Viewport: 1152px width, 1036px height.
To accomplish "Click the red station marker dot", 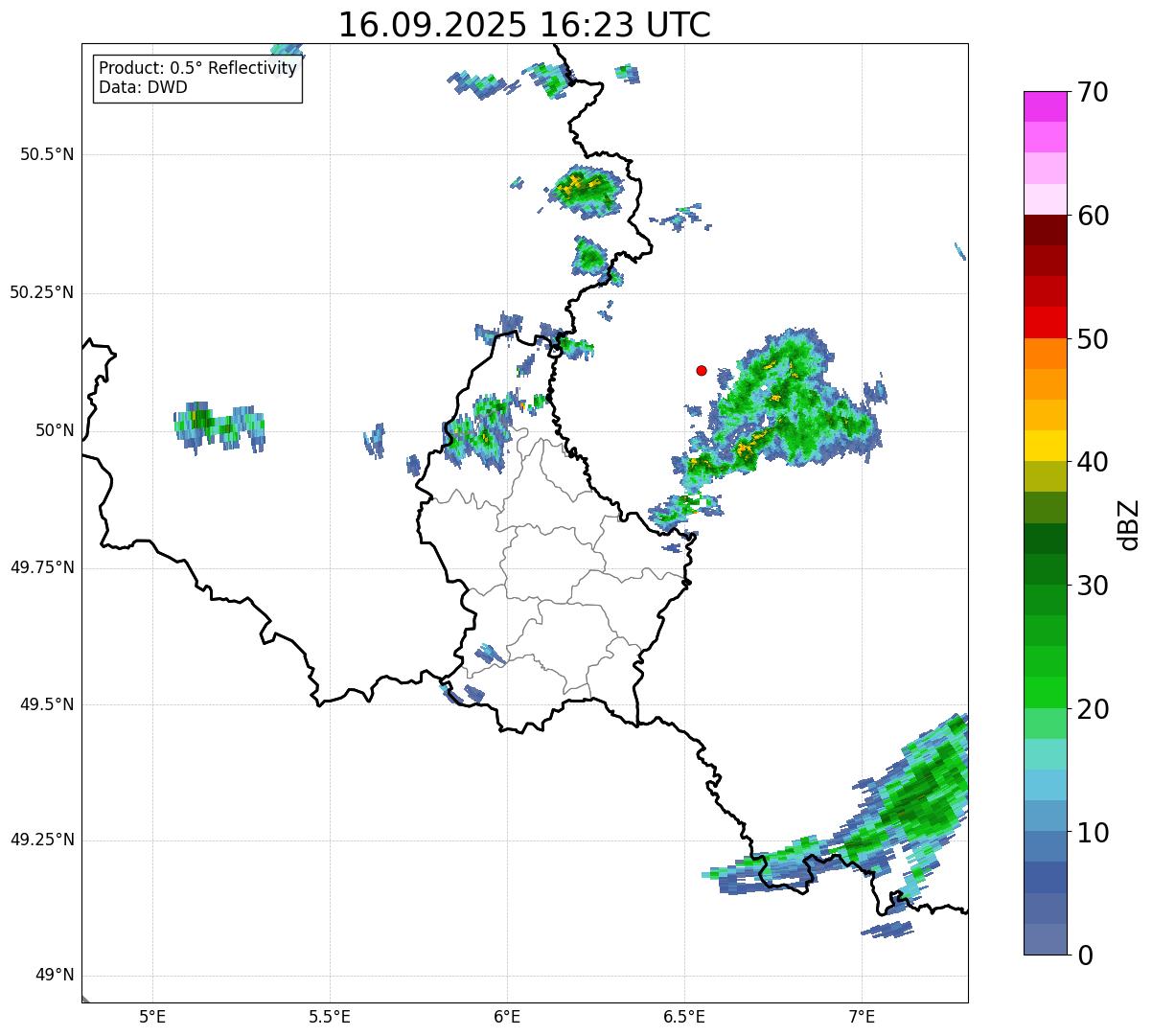I will tap(702, 370).
